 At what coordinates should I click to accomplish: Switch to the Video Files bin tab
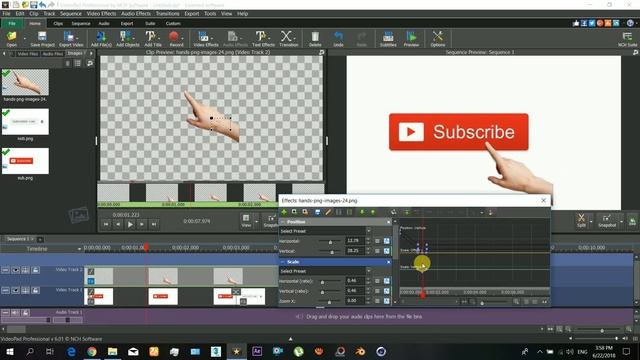[x=28, y=53]
